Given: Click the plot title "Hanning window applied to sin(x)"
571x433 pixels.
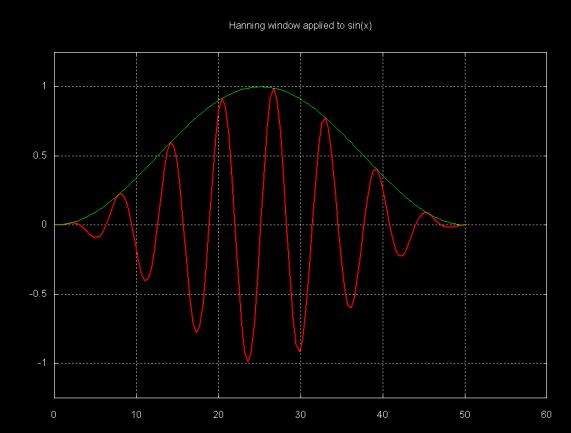Looking at the screenshot, I should [300, 26].
